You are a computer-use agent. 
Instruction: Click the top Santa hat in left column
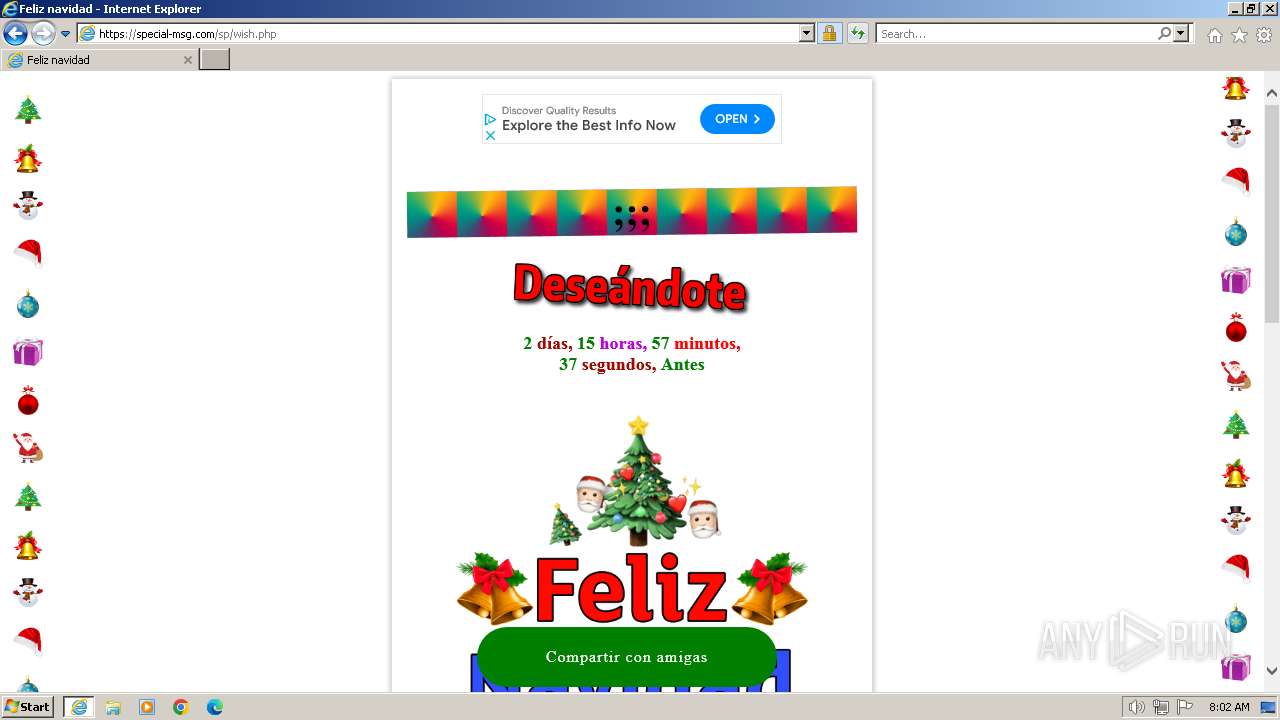click(x=28, y=254)
